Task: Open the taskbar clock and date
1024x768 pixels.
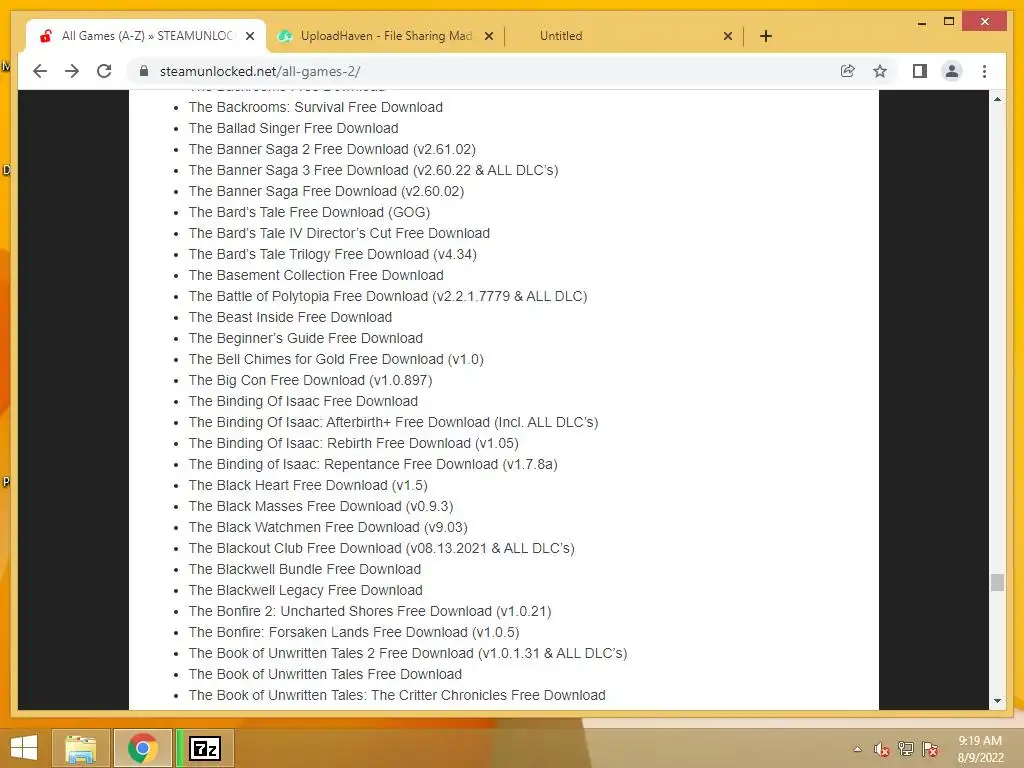Action: pyautogui.click(x=980, y=749)
